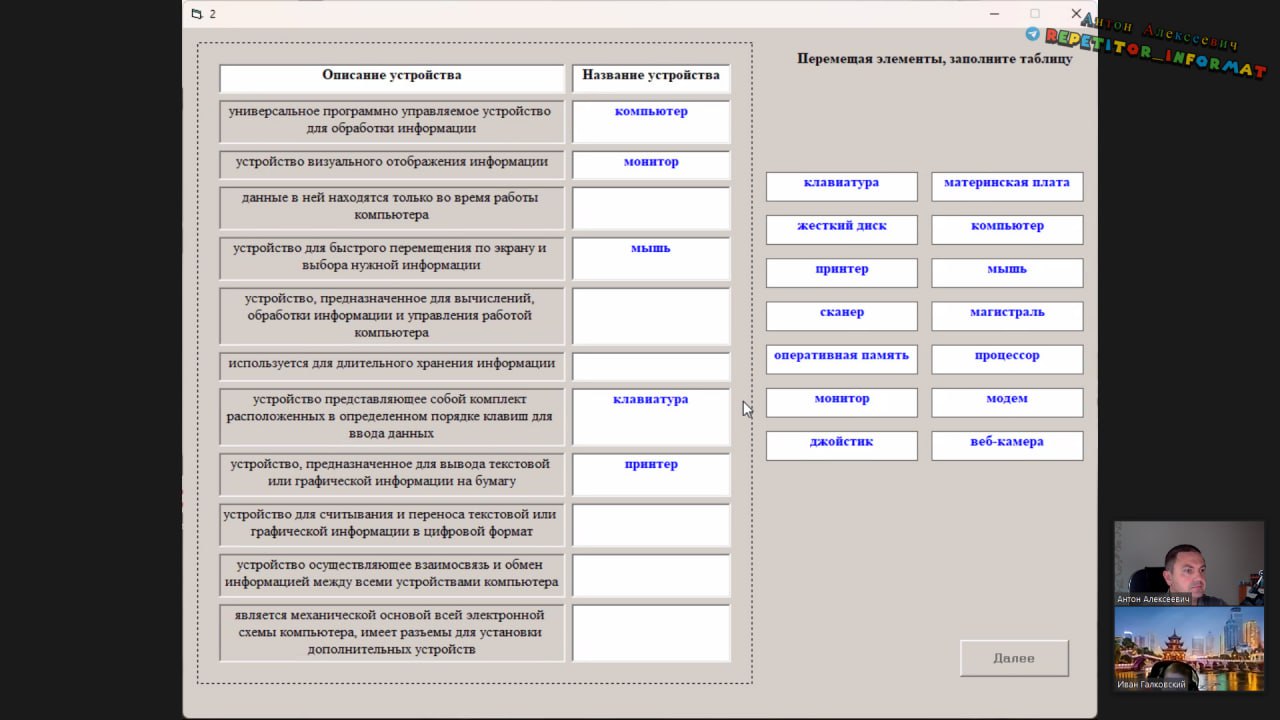Click the description 'универсальное программно управляемое устройство'
The height and width of the screenshot is (720, 1280).
tap(392, 121)
